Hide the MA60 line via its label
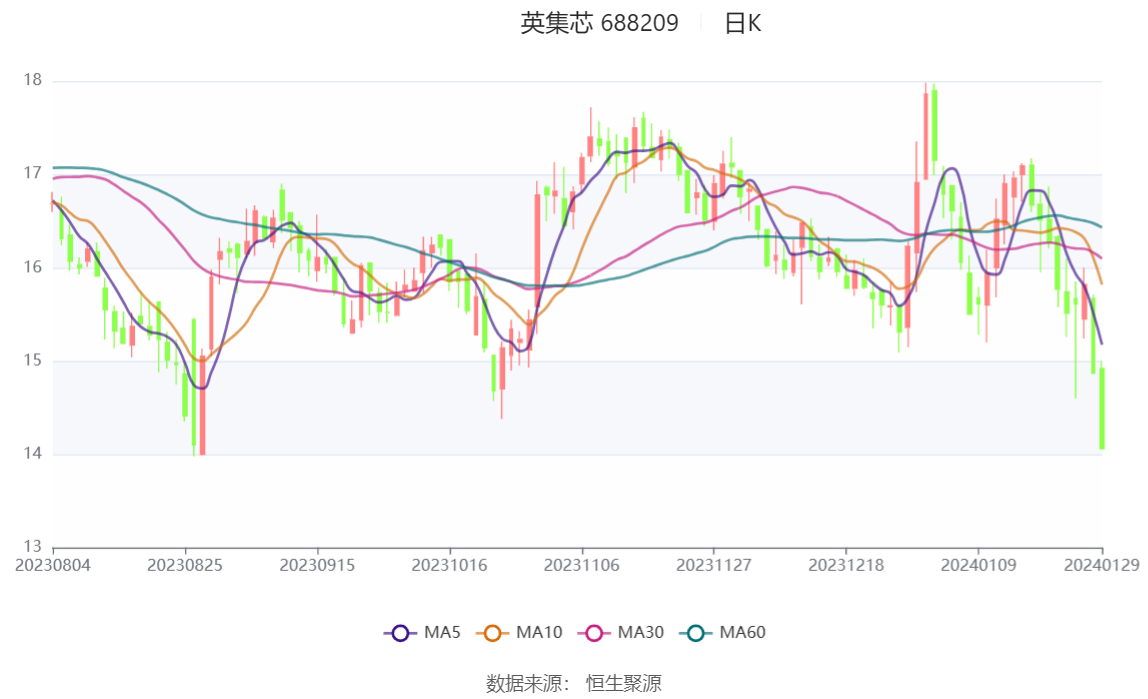This screenshot has width=1148, height=699. (742, 632)
